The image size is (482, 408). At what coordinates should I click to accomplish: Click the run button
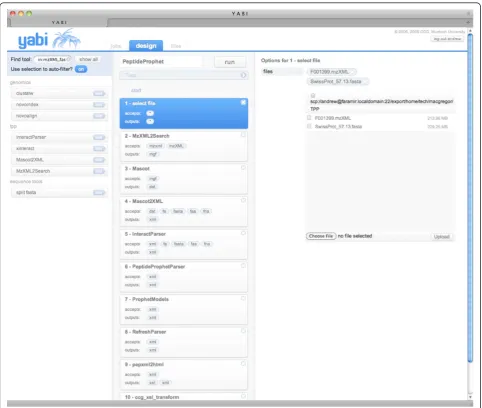tap(230, 62)
